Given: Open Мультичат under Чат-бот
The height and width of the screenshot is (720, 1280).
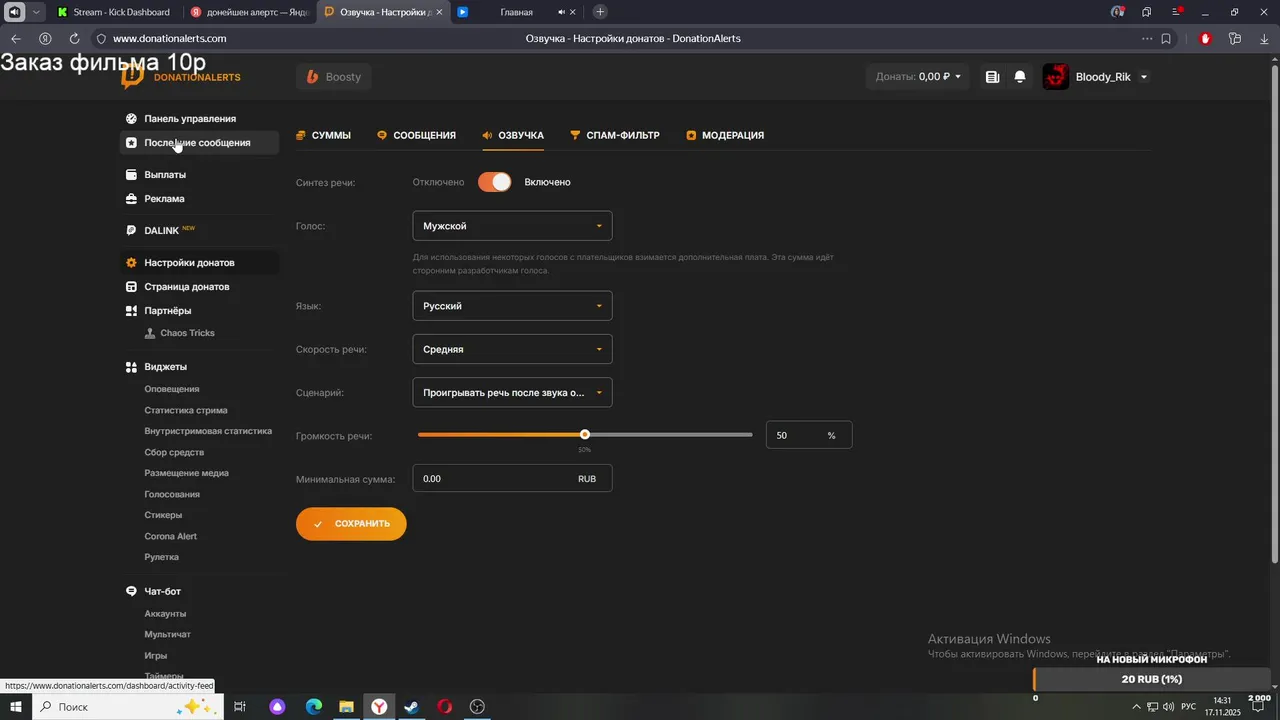Looking at the screenshot, I should click(168, 634).
